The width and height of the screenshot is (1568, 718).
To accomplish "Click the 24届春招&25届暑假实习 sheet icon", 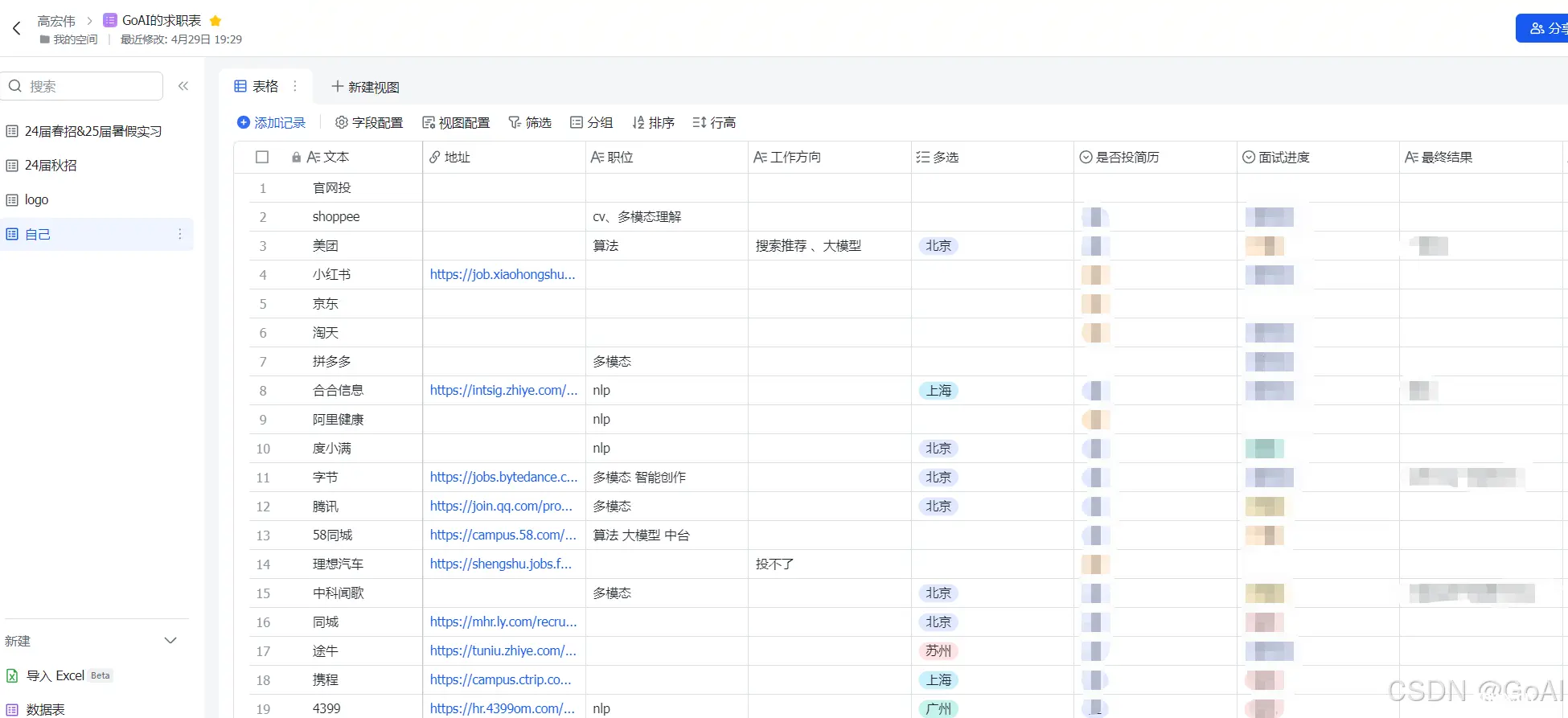I will [12, 131].
